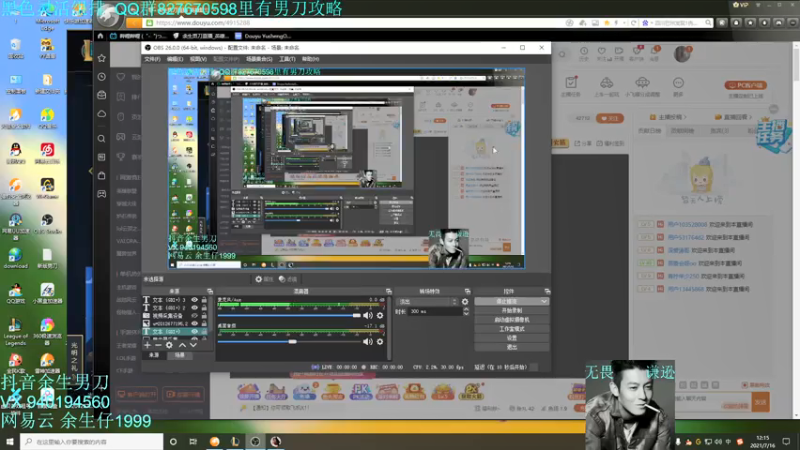The image size is (800, 450).
Task: Adjust the desktop audio volume slider
Action: (290, 341)
